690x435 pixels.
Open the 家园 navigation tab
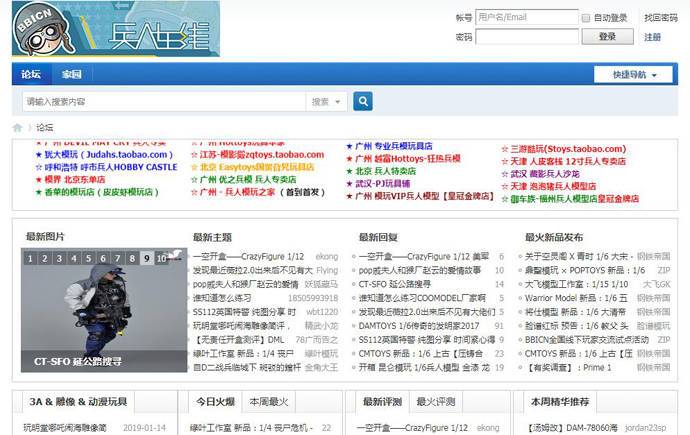pos(71,74)
